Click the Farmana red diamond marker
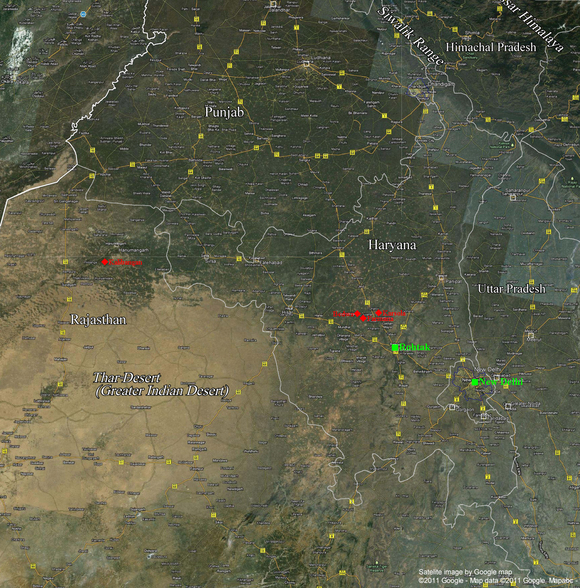The height and width of the screenshot is (588, 580). pos(363,318)
